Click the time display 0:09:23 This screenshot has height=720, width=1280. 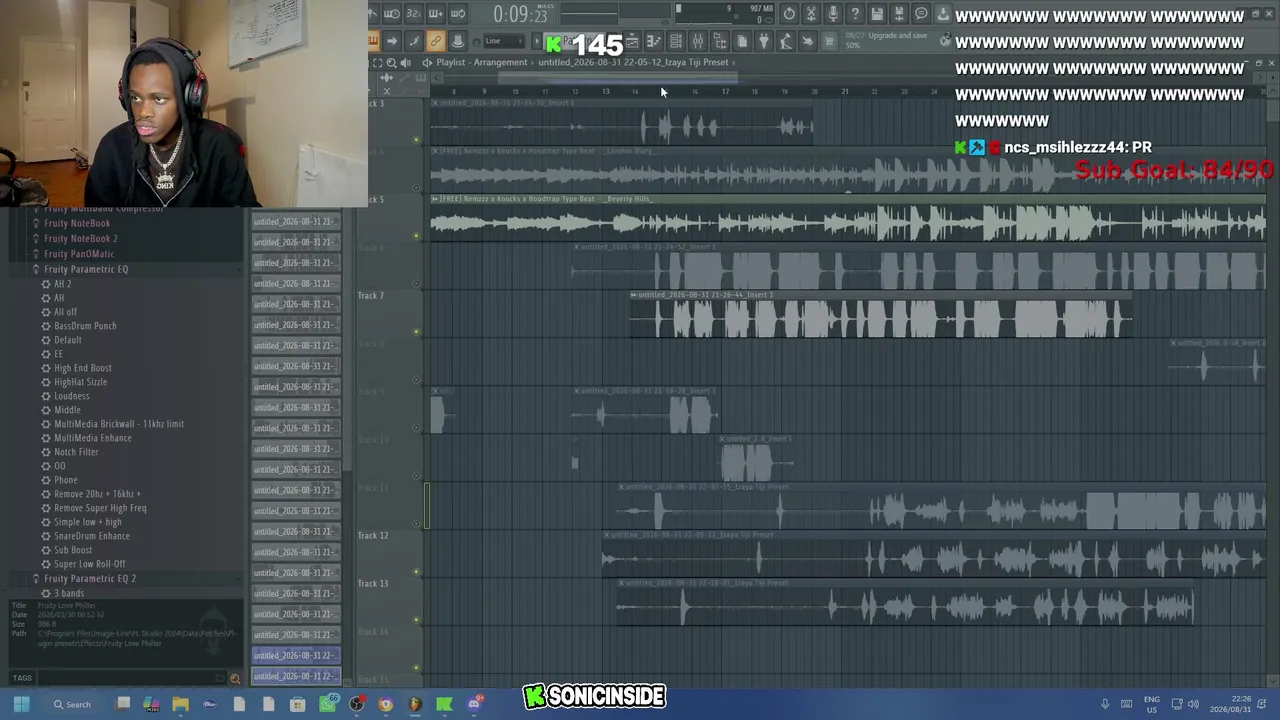click(x=520, y=14)
